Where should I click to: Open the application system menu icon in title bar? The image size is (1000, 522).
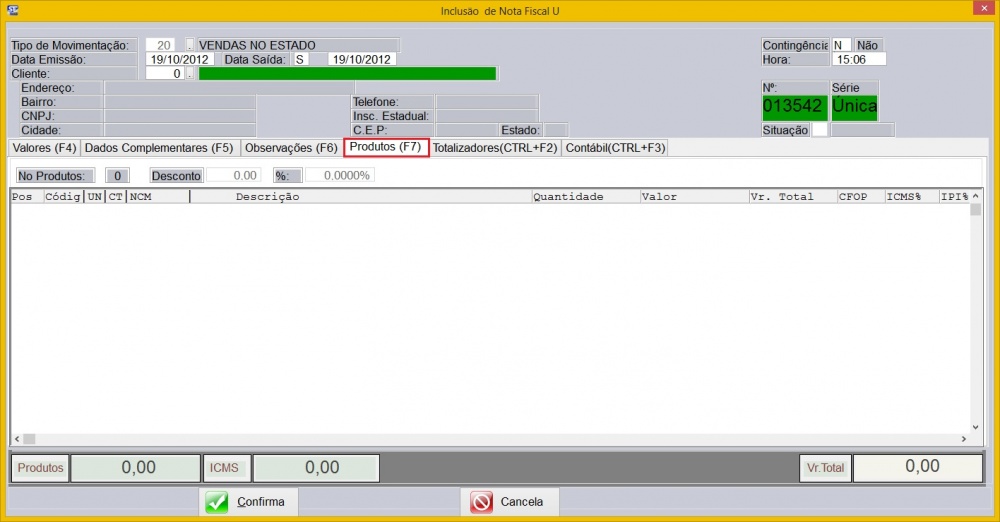13,11
